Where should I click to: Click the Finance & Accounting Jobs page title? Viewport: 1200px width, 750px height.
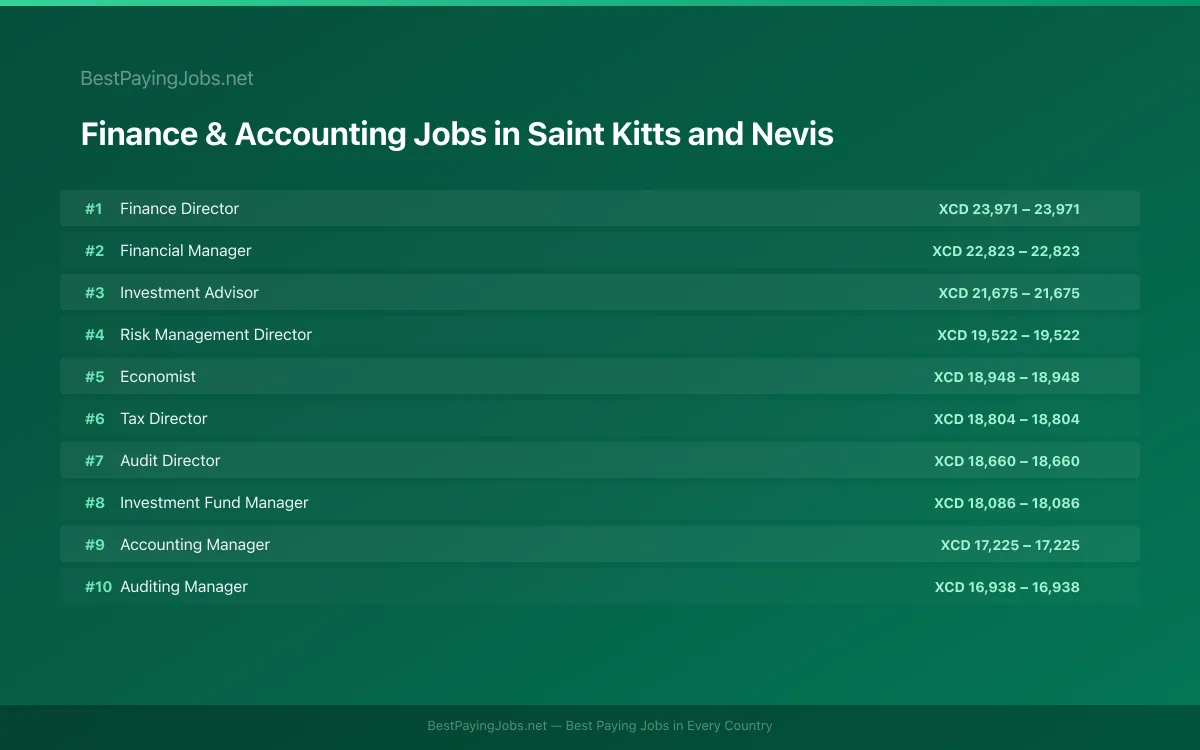click(x=457, y=134)
